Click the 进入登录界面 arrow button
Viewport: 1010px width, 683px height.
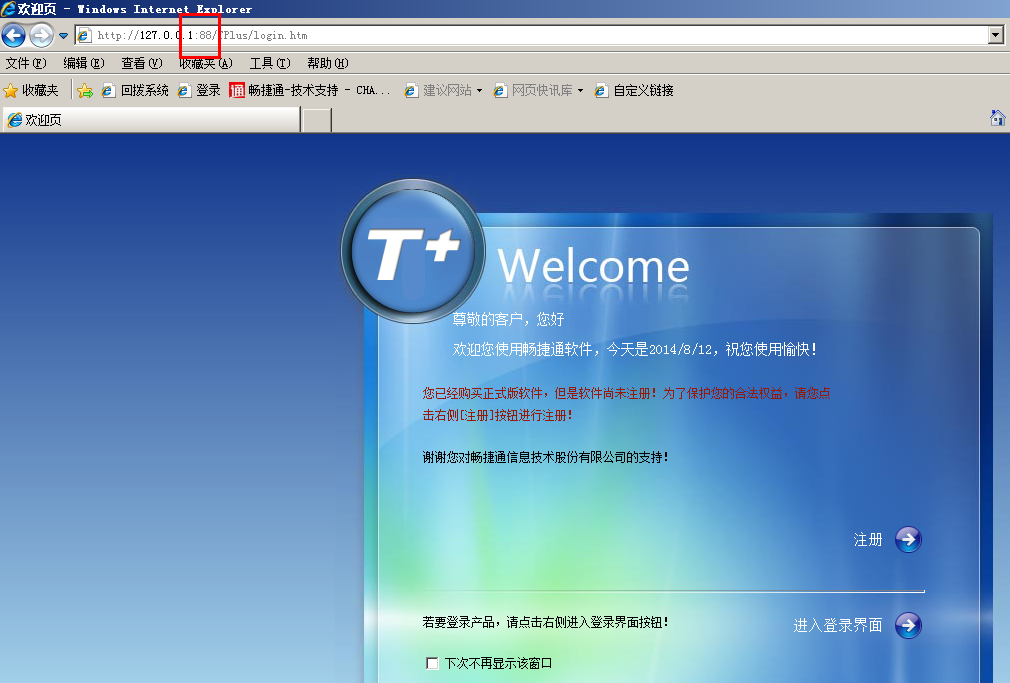908,625
